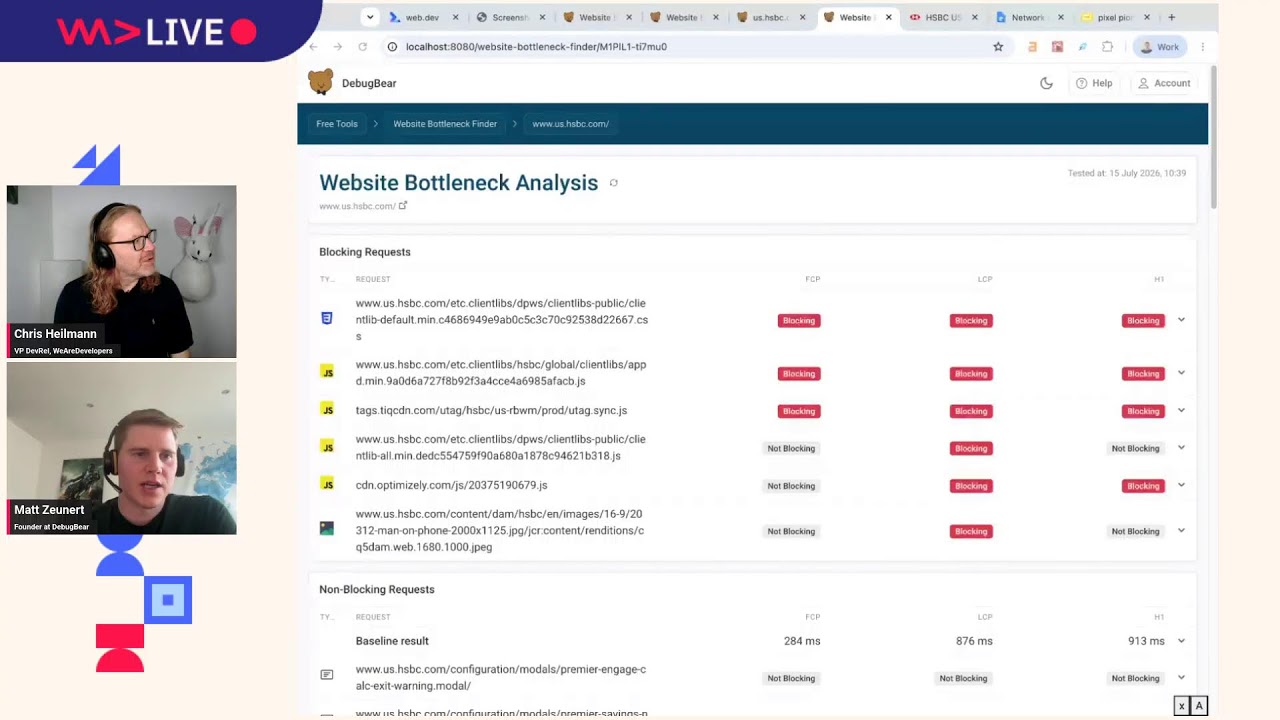View site information icon in address bar
1280x720 pixels.
[392, 47]
